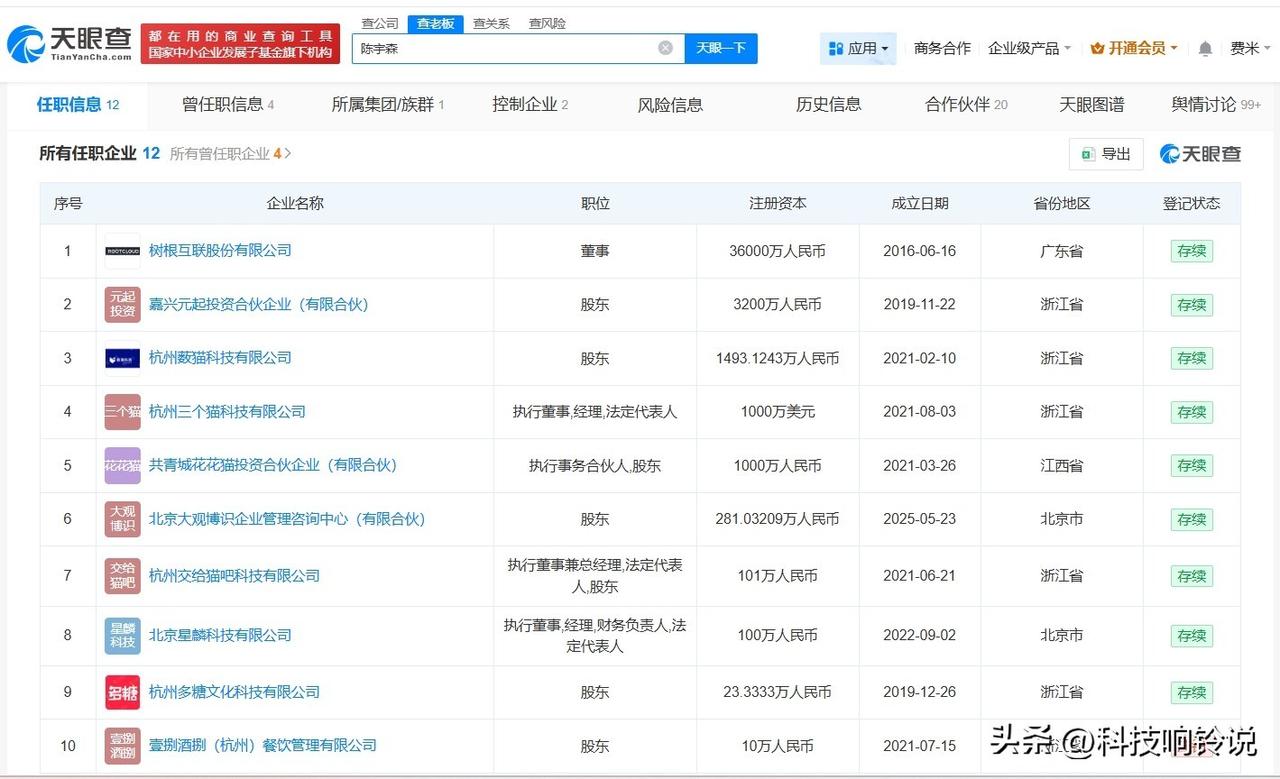Open the 壹捌酒捌 logo icon
Screen dimensions: 1280x779
click(122, 745)
